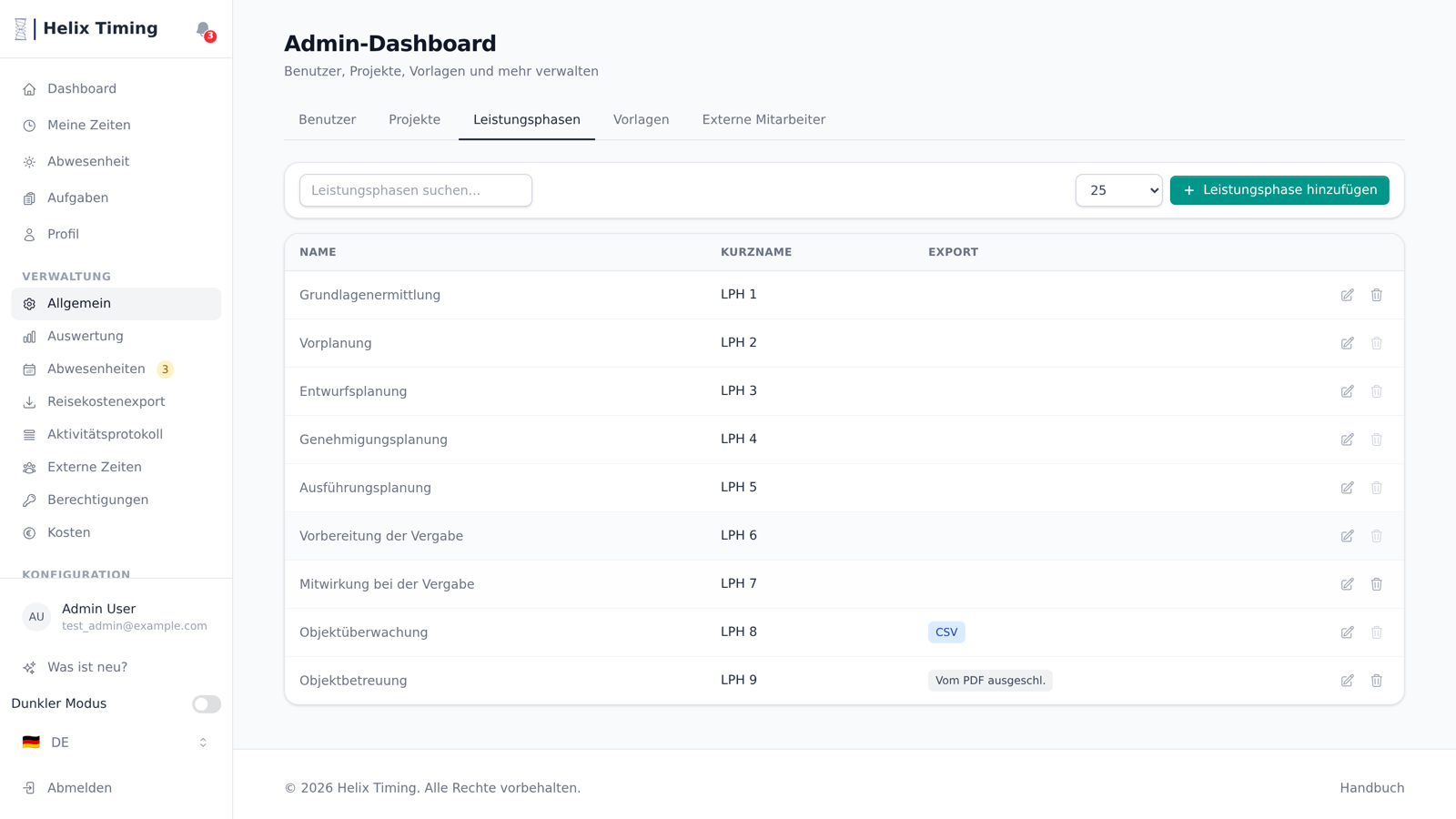1456x819 pixels.
Task: Open the Aufgaben page
Action: 116,198
